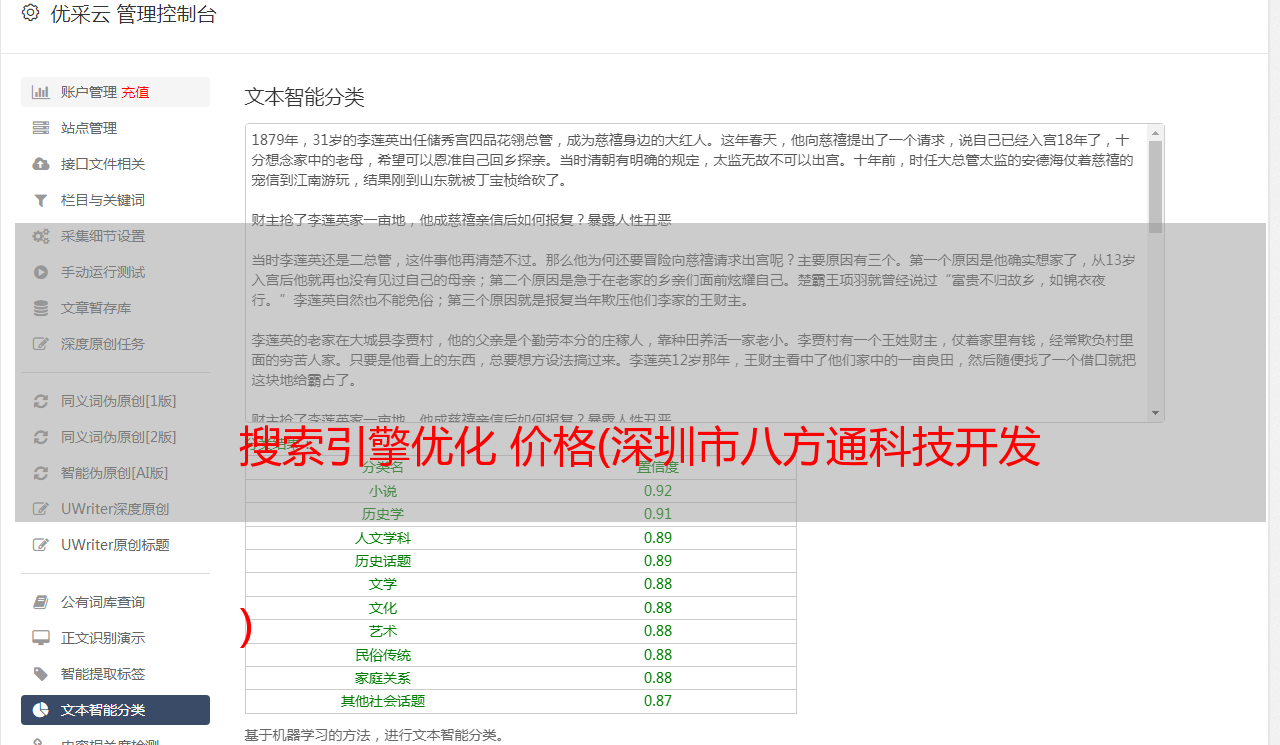1280x745 pixels.
Task: Click the 0.88 value in the 文化 row
Action: click(658, 608)
